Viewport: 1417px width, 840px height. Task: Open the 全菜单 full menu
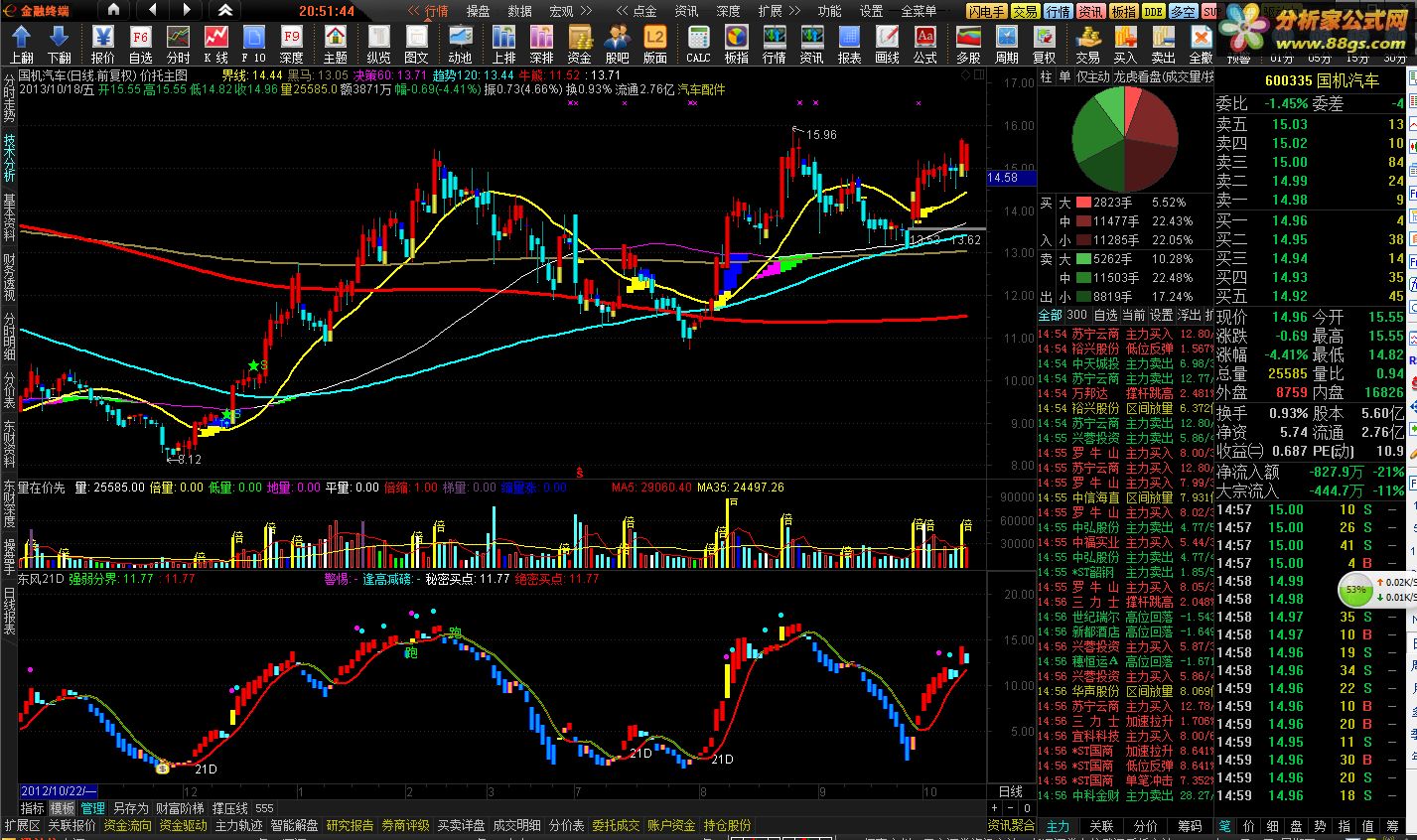[919, 11]
